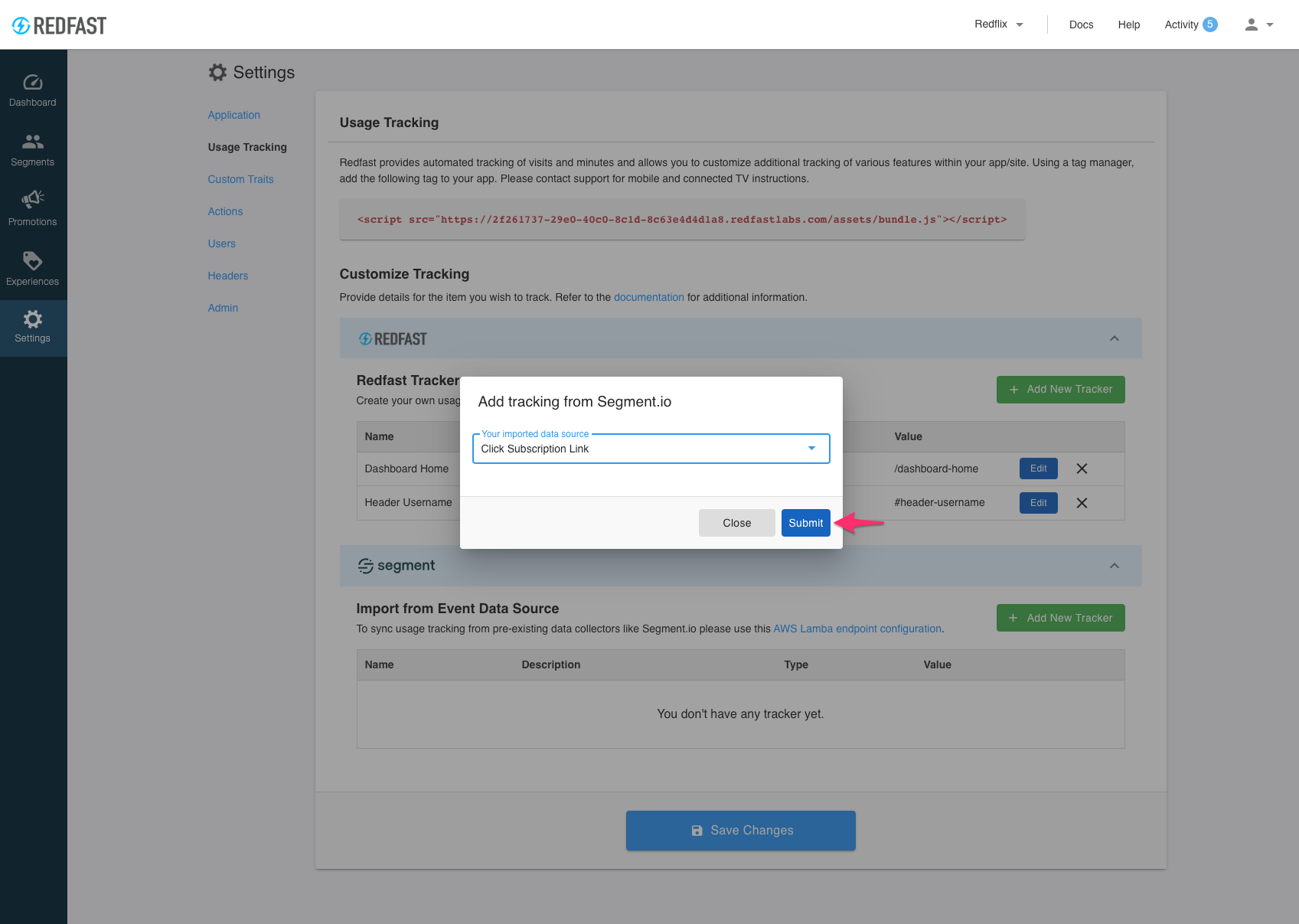Viewport: 1299px width, 924px height.
Task: Collapse the Redfast tracker section chevron
Action: point(1115,338)
